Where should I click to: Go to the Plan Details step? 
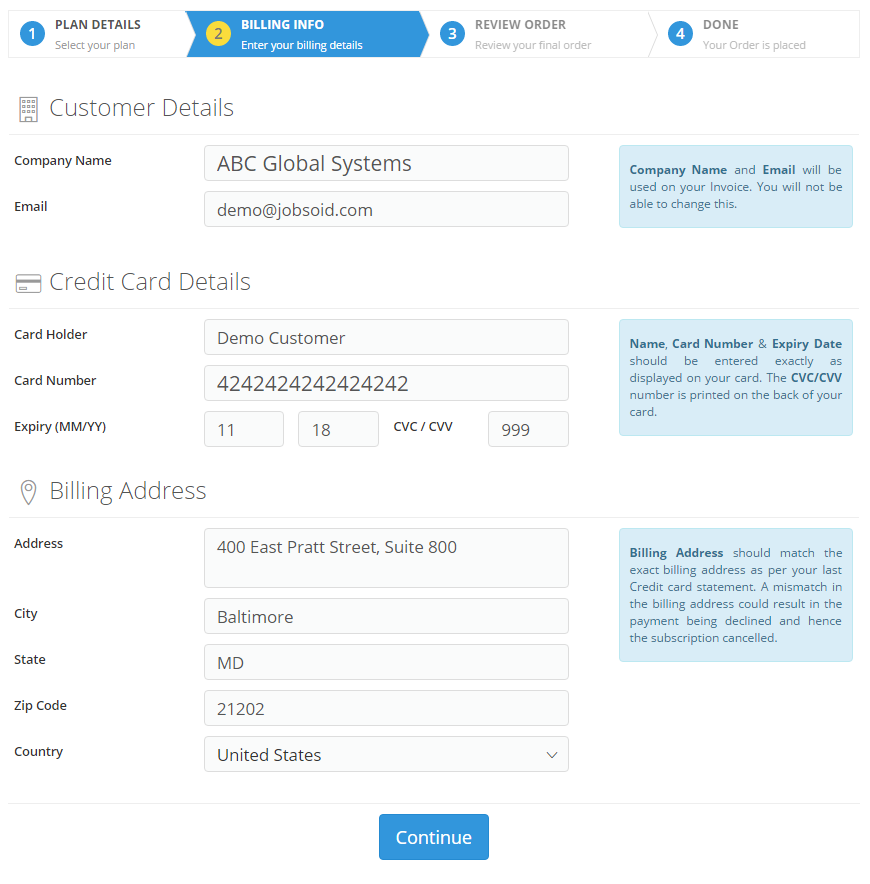98,34
